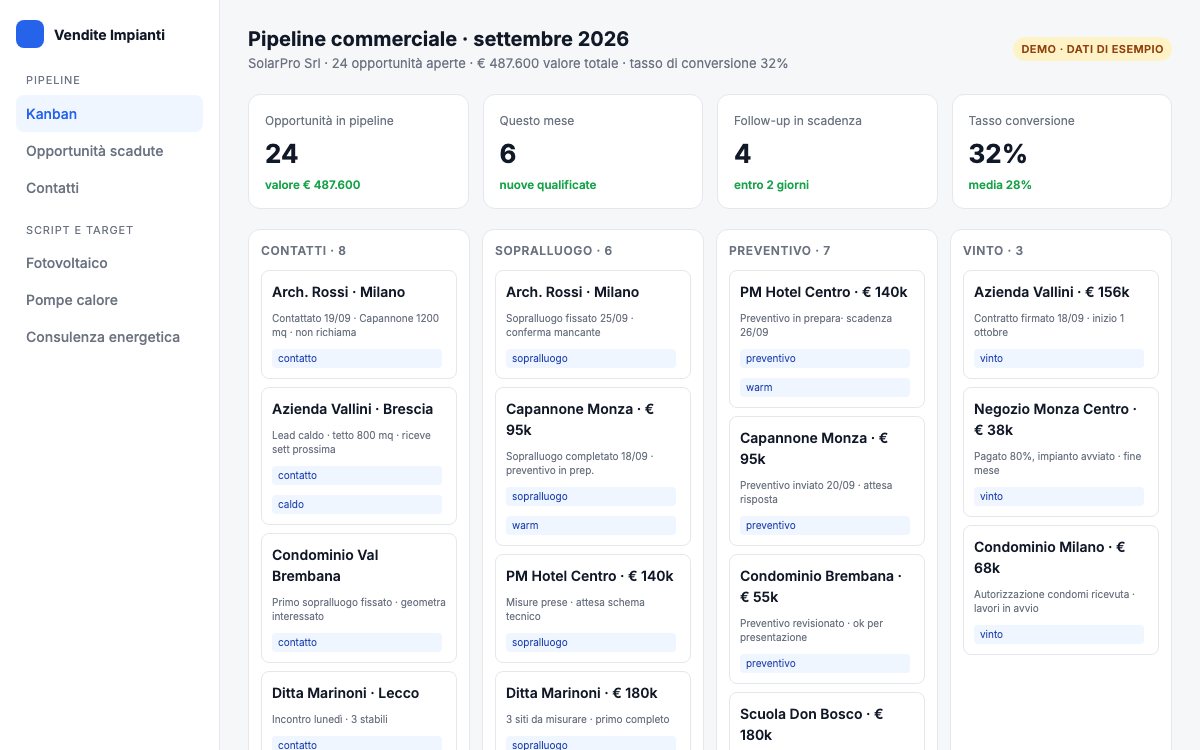Click vinto tag on Azienda Vallini card
This screenshot has width=1200, height=750.
[x=1059, y=358]
